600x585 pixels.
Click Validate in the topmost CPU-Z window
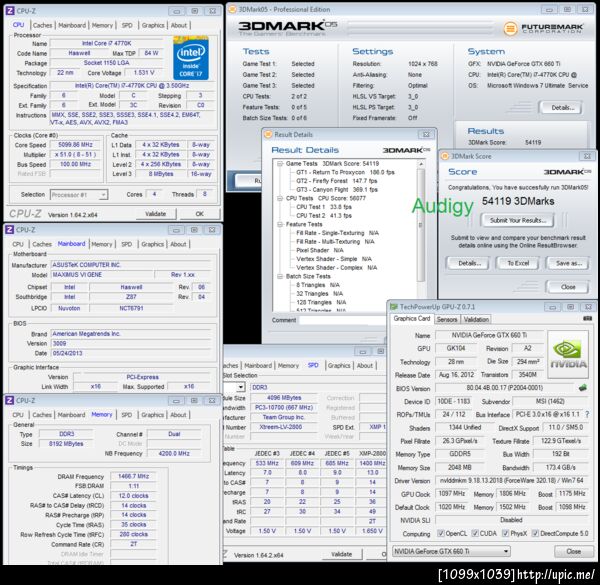point(156,214)
